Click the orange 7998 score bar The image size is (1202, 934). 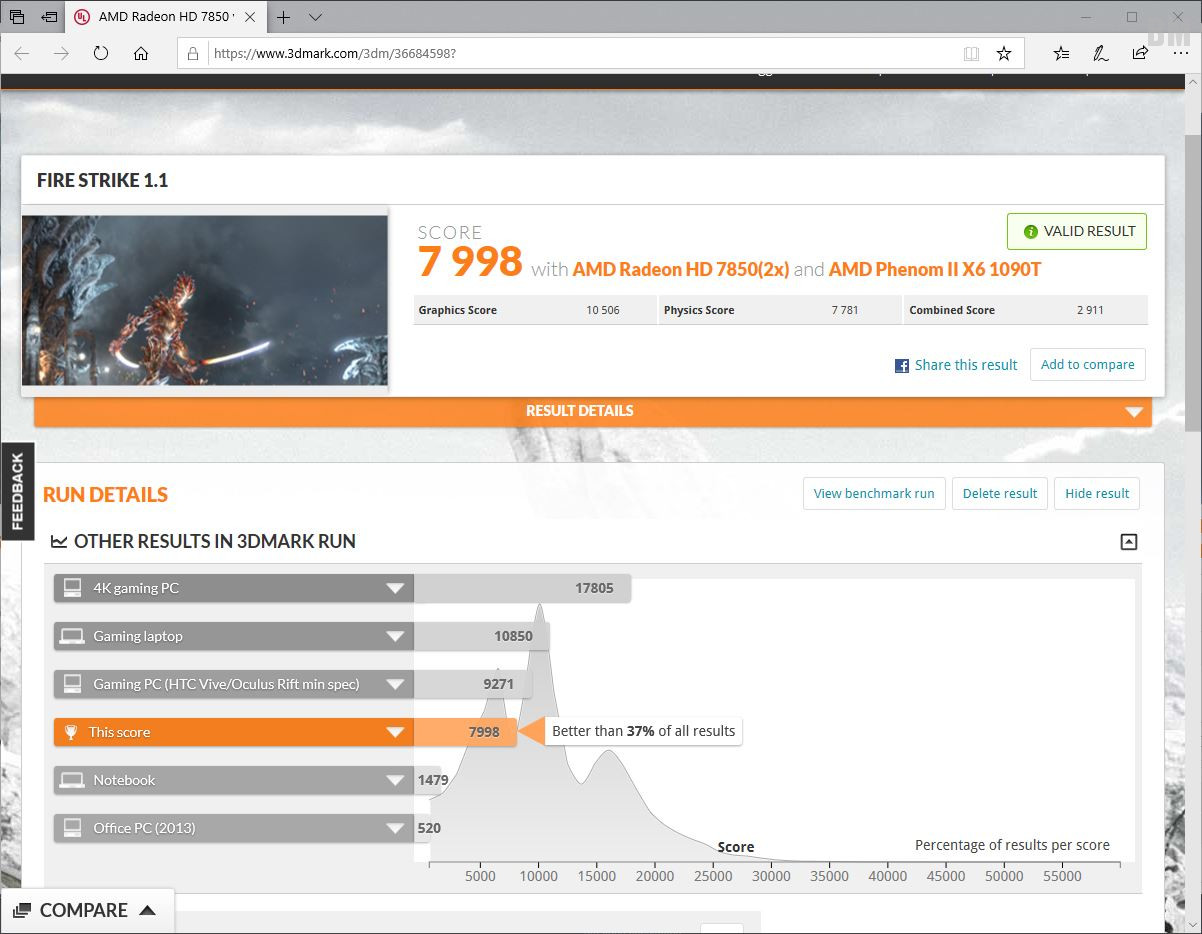465,732
